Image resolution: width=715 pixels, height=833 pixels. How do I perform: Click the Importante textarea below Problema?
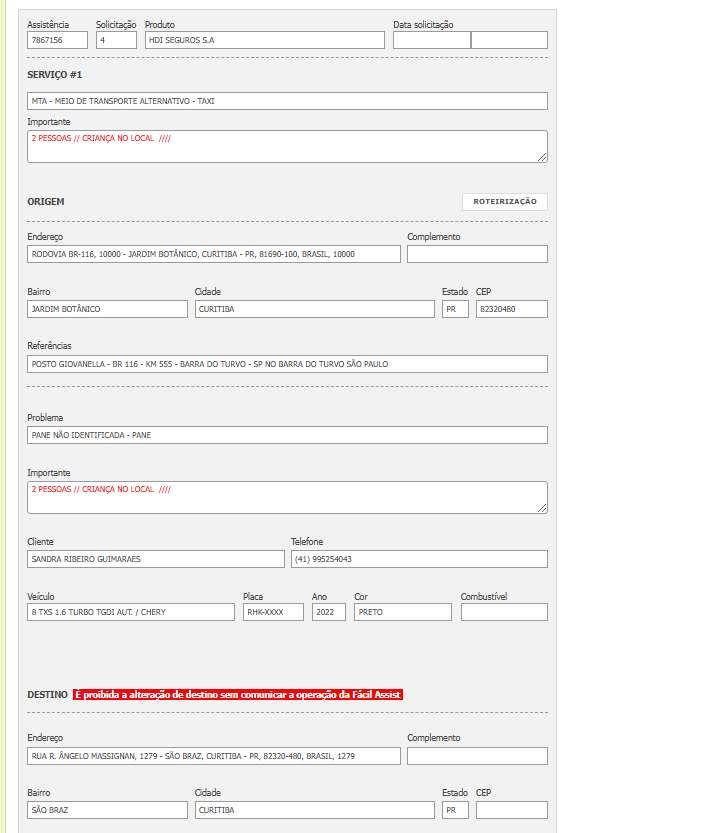(287, 498)
